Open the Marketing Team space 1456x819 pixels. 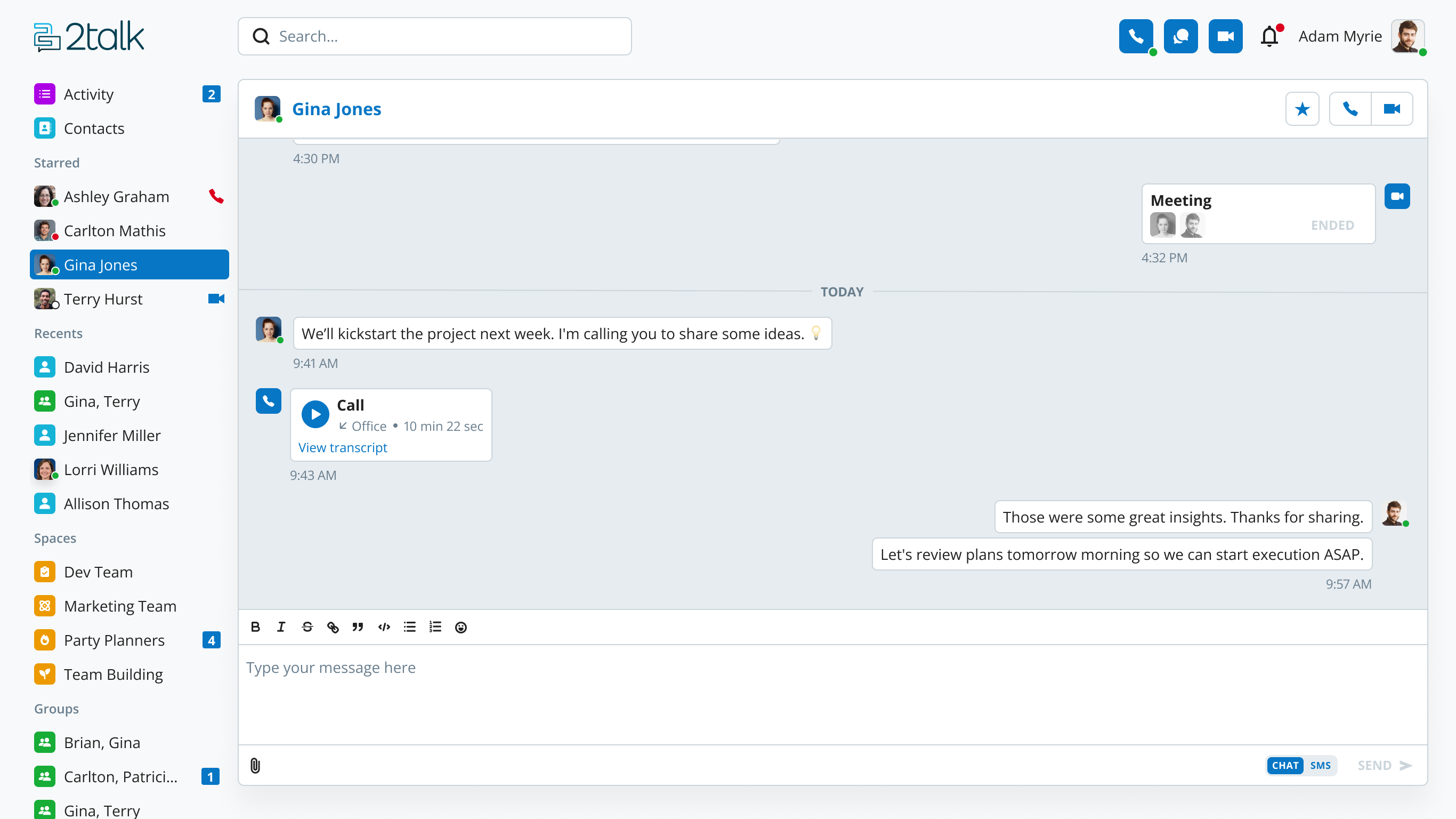click(129, 606)
